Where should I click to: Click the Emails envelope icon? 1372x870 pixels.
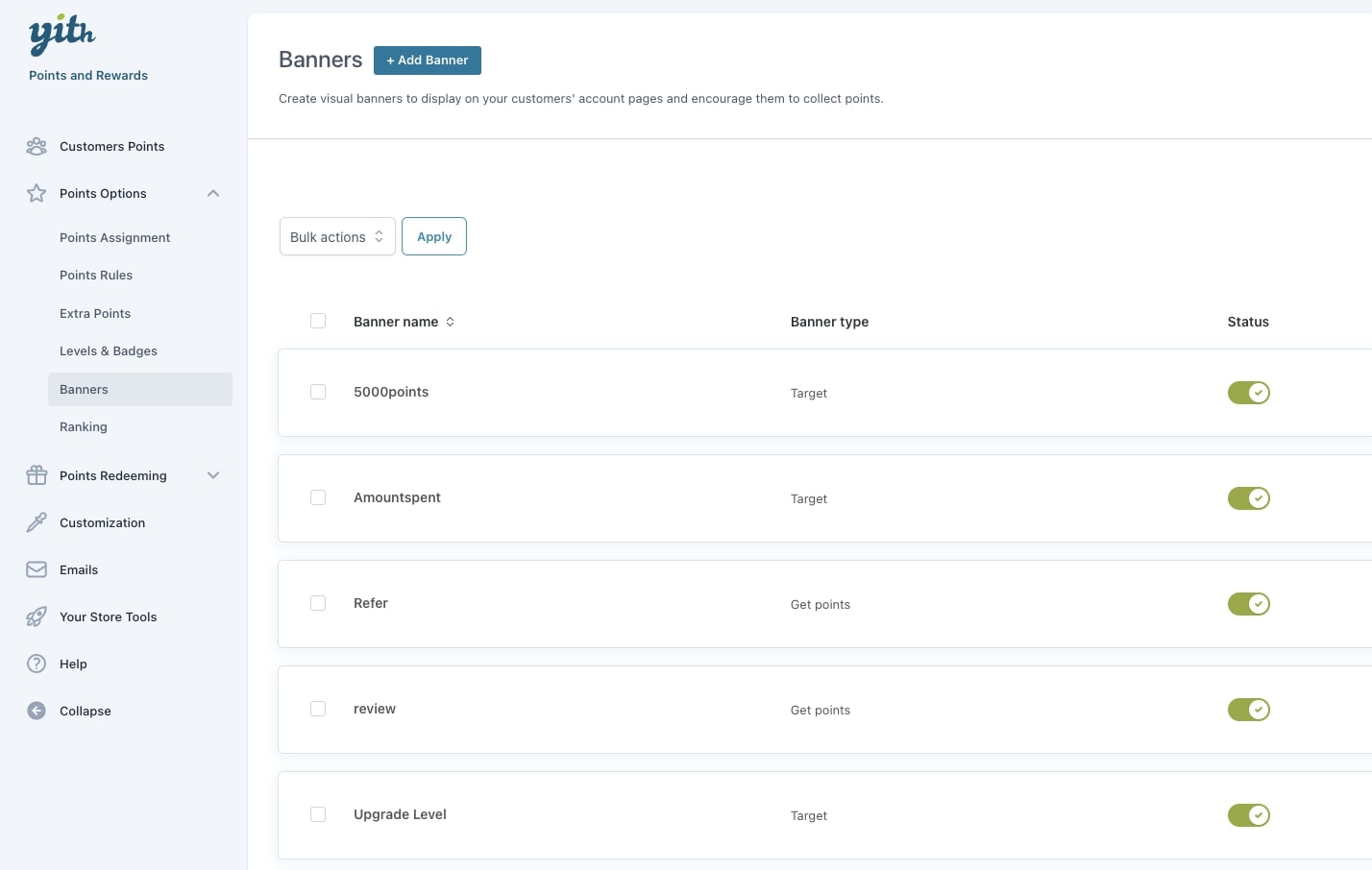pyautogui.click(x=37, y=569)
